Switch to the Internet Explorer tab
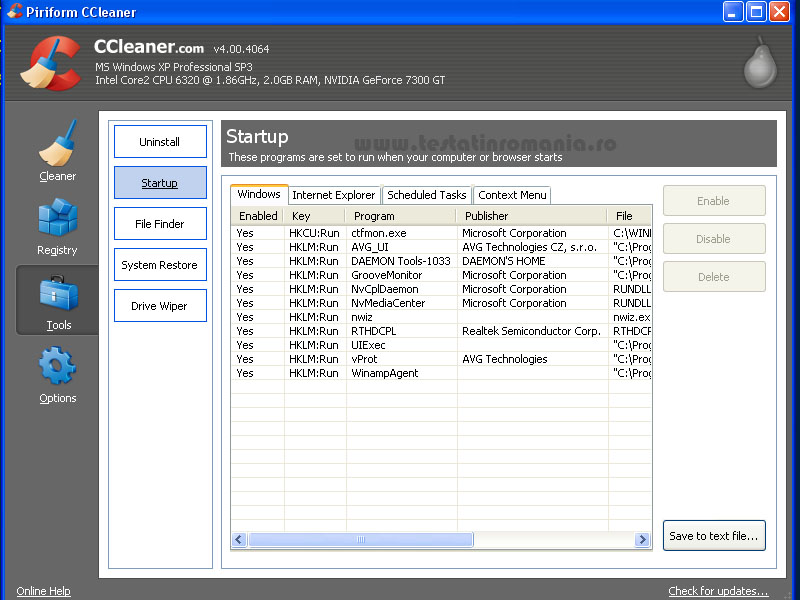Viewport: 800px width, 600px height. coord(333,195)
